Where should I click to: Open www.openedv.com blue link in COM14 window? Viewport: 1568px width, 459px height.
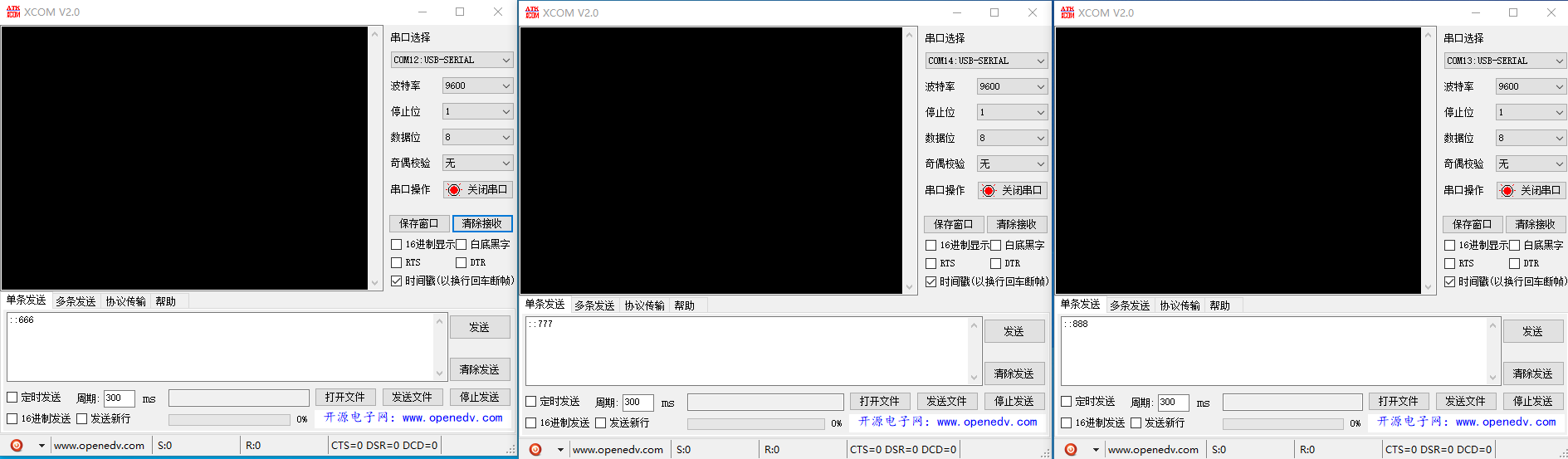pos(987,422)
